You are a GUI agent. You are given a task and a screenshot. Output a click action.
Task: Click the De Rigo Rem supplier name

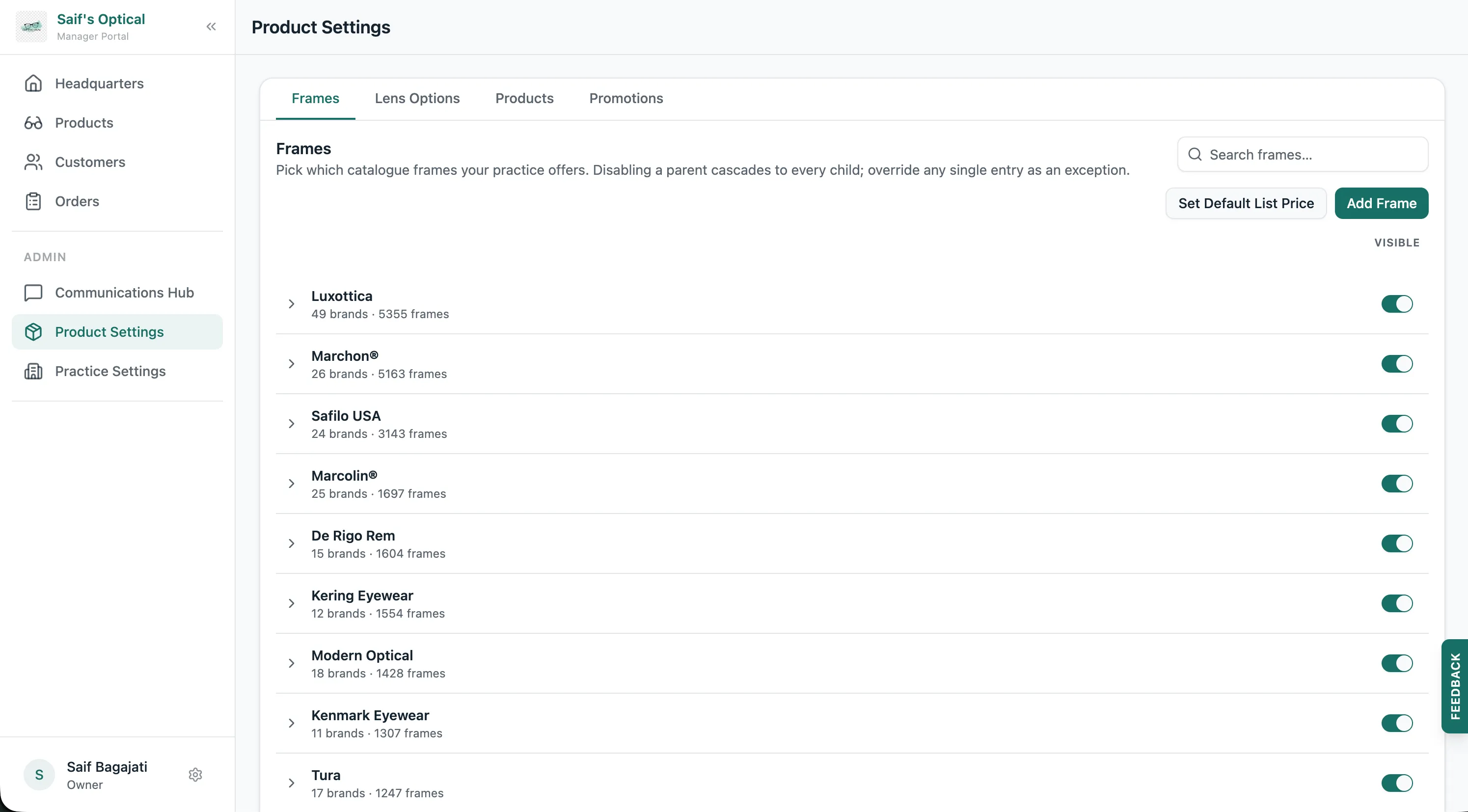pos(353,535)
